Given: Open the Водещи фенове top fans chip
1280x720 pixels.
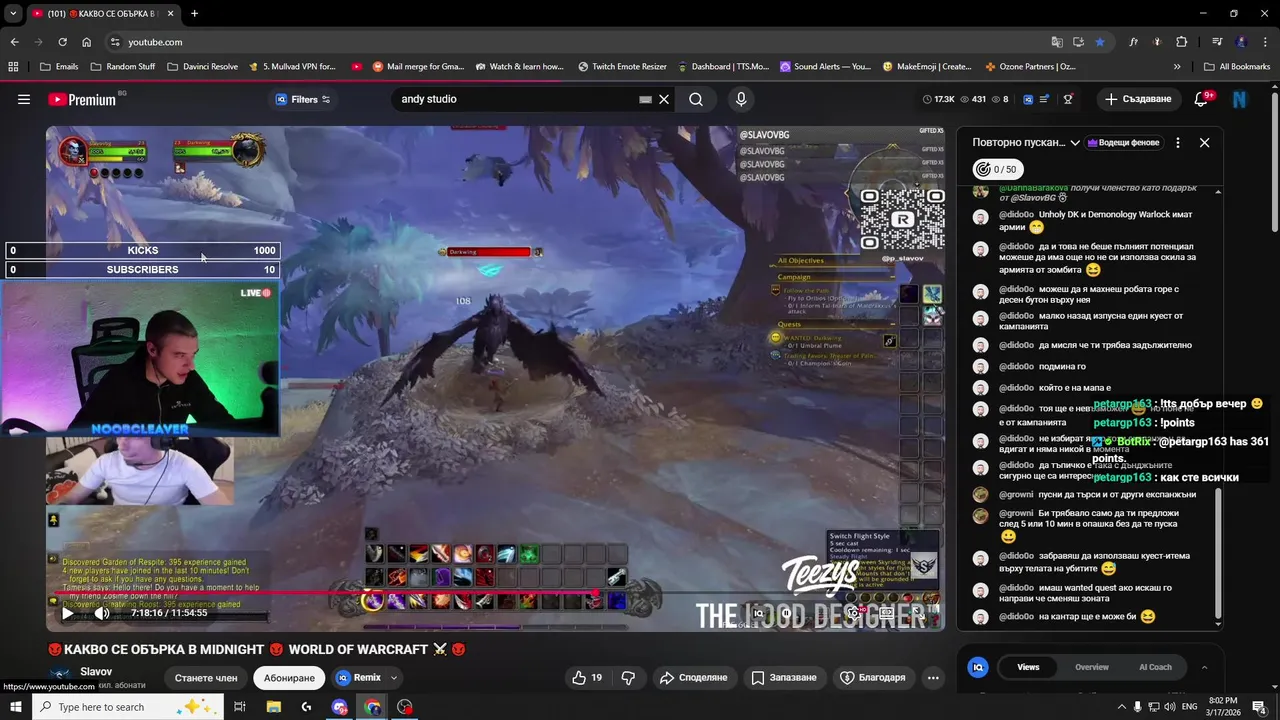Looking at the screenshot, I should 1124,143.
